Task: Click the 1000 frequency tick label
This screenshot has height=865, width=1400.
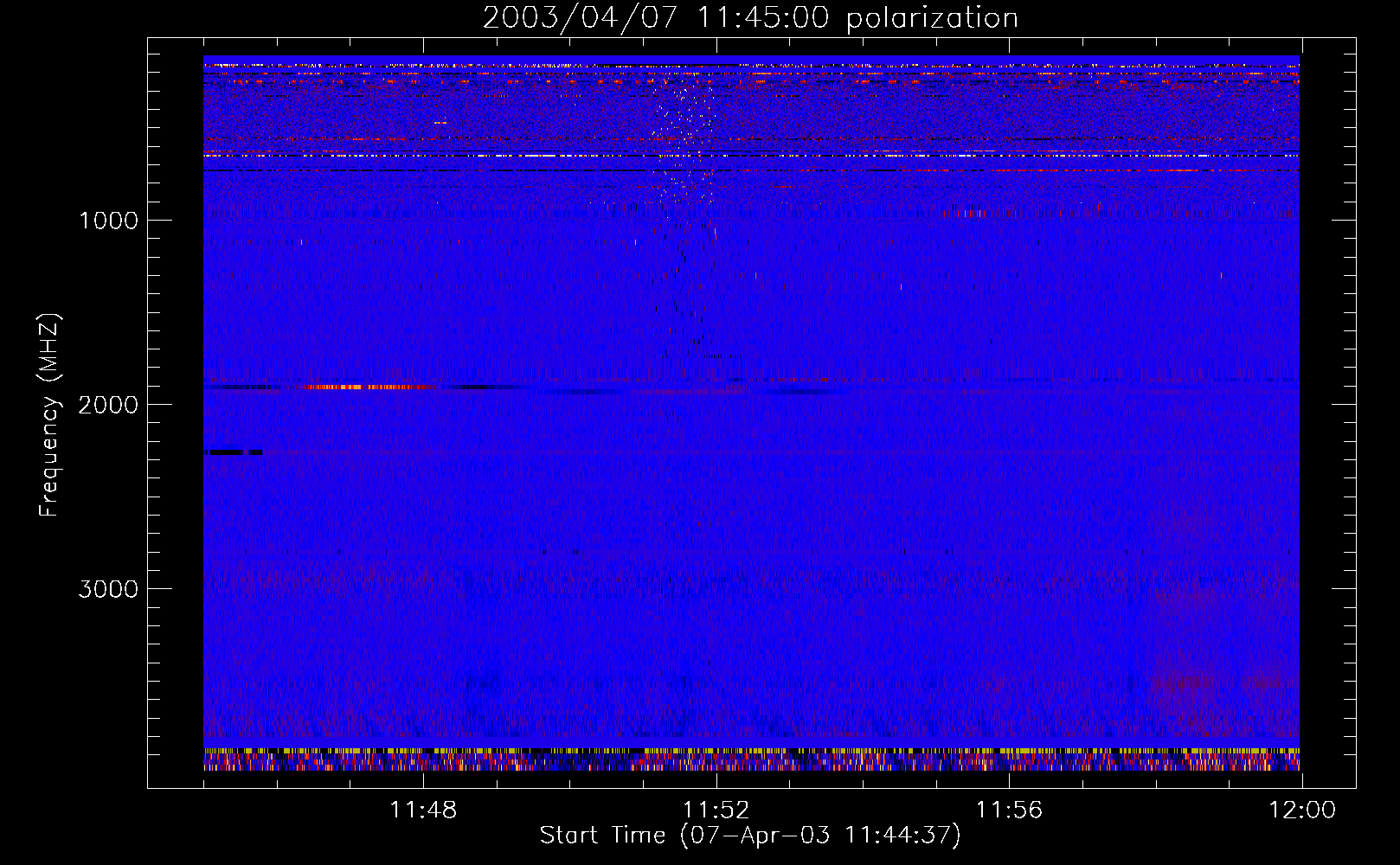Action: 108,220
